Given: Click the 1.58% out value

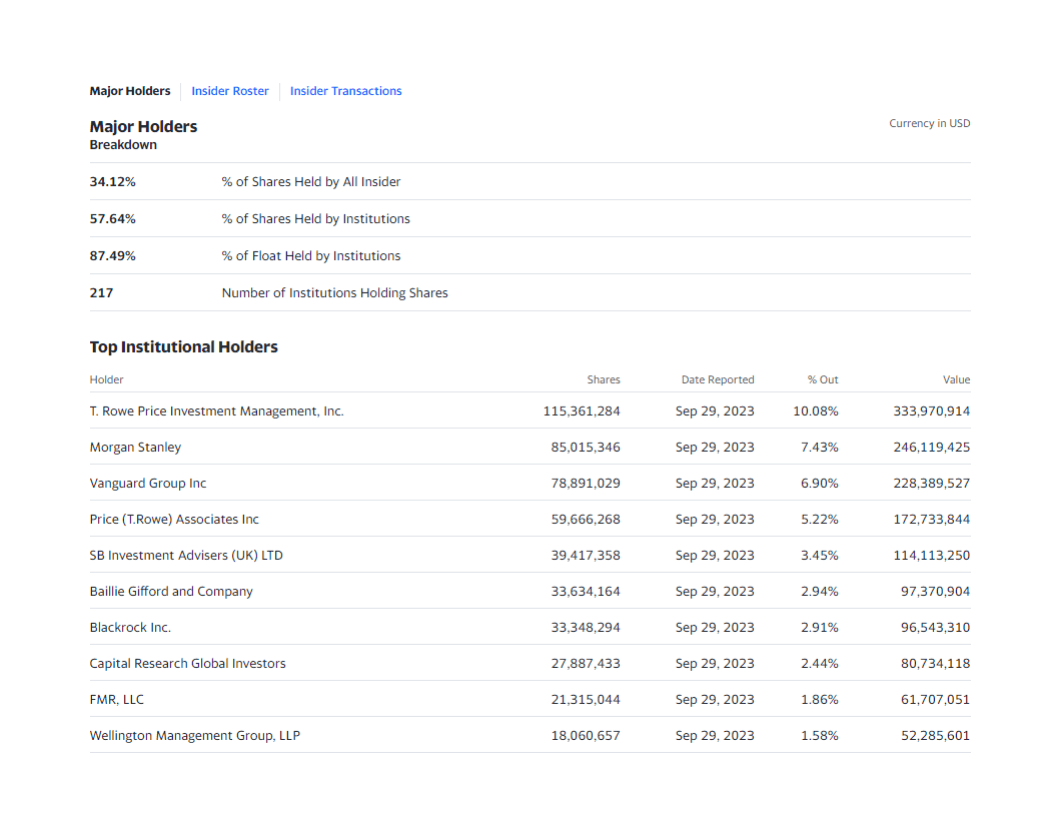Looking at the screenshot, I should [820, 735].
